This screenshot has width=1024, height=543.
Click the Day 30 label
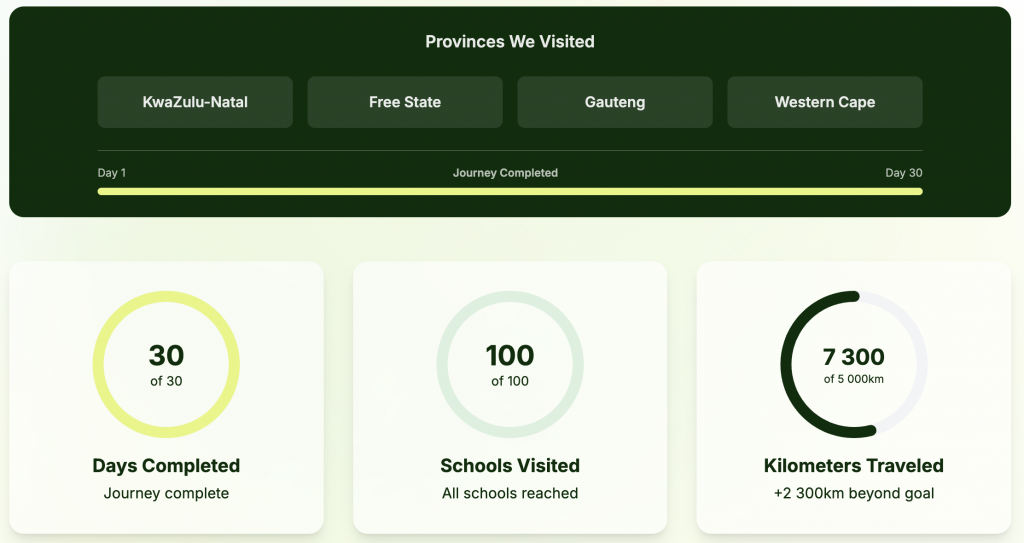coord(904,173)
